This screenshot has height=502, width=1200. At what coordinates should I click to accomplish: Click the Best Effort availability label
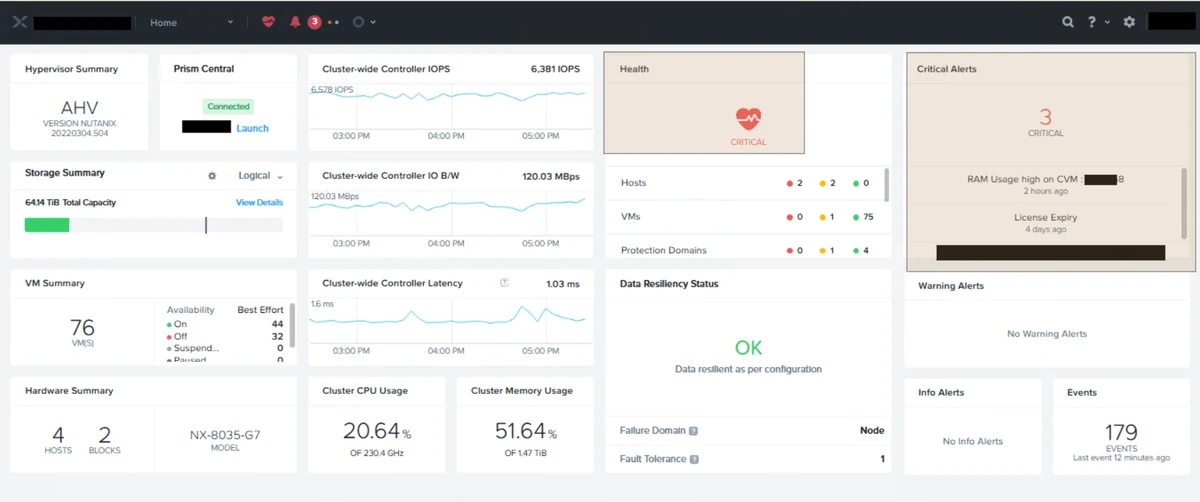(x=260, y=310)
